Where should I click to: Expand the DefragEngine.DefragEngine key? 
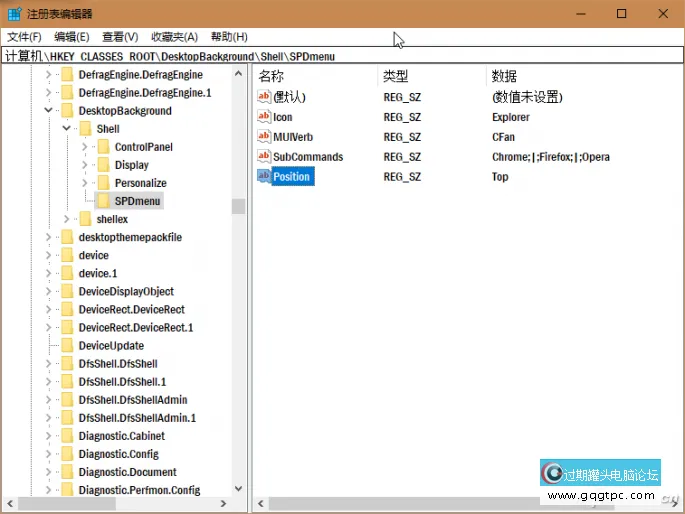(x=48, y=75)
